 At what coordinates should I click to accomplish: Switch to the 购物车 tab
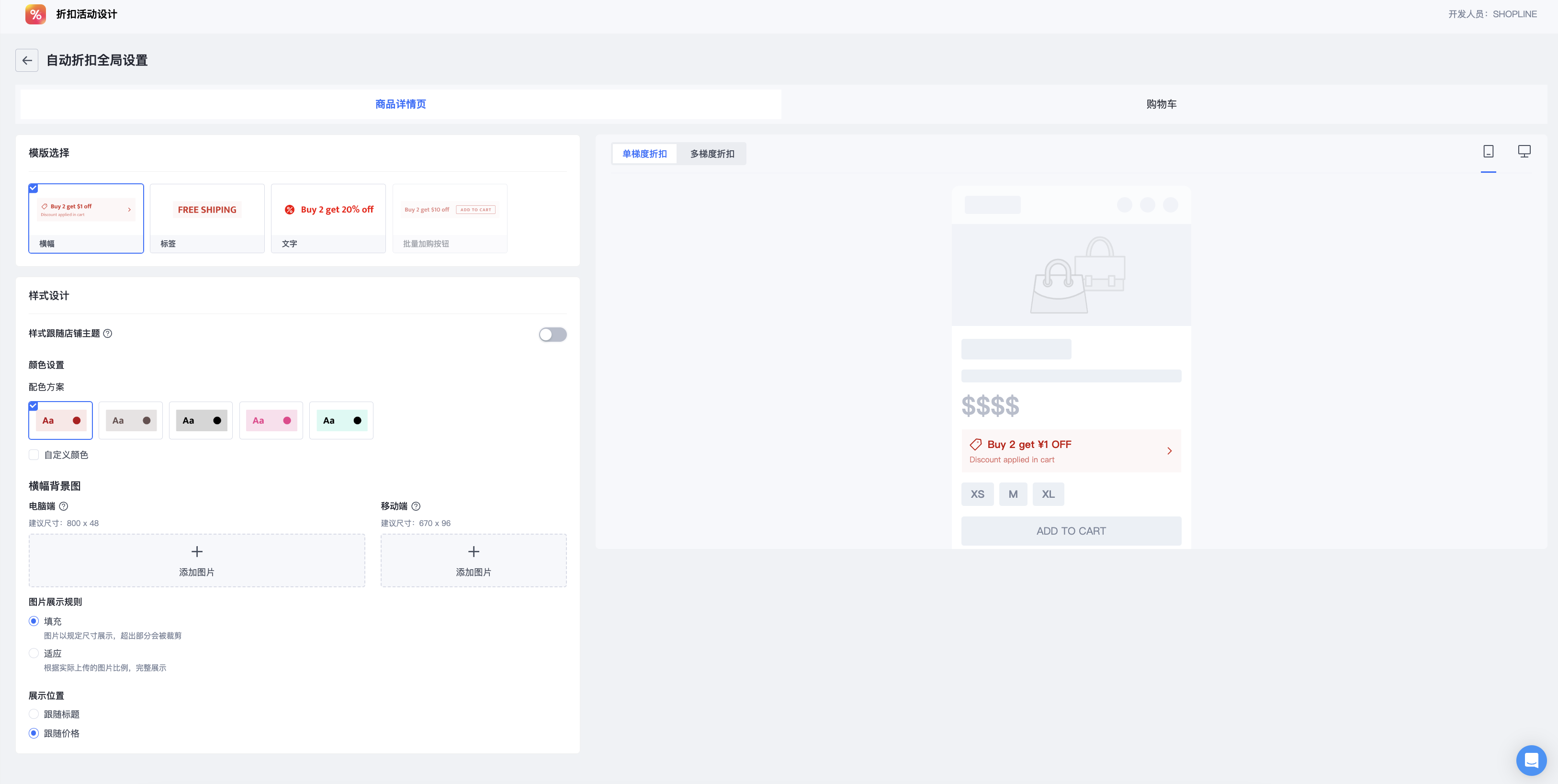[1161, 104]
